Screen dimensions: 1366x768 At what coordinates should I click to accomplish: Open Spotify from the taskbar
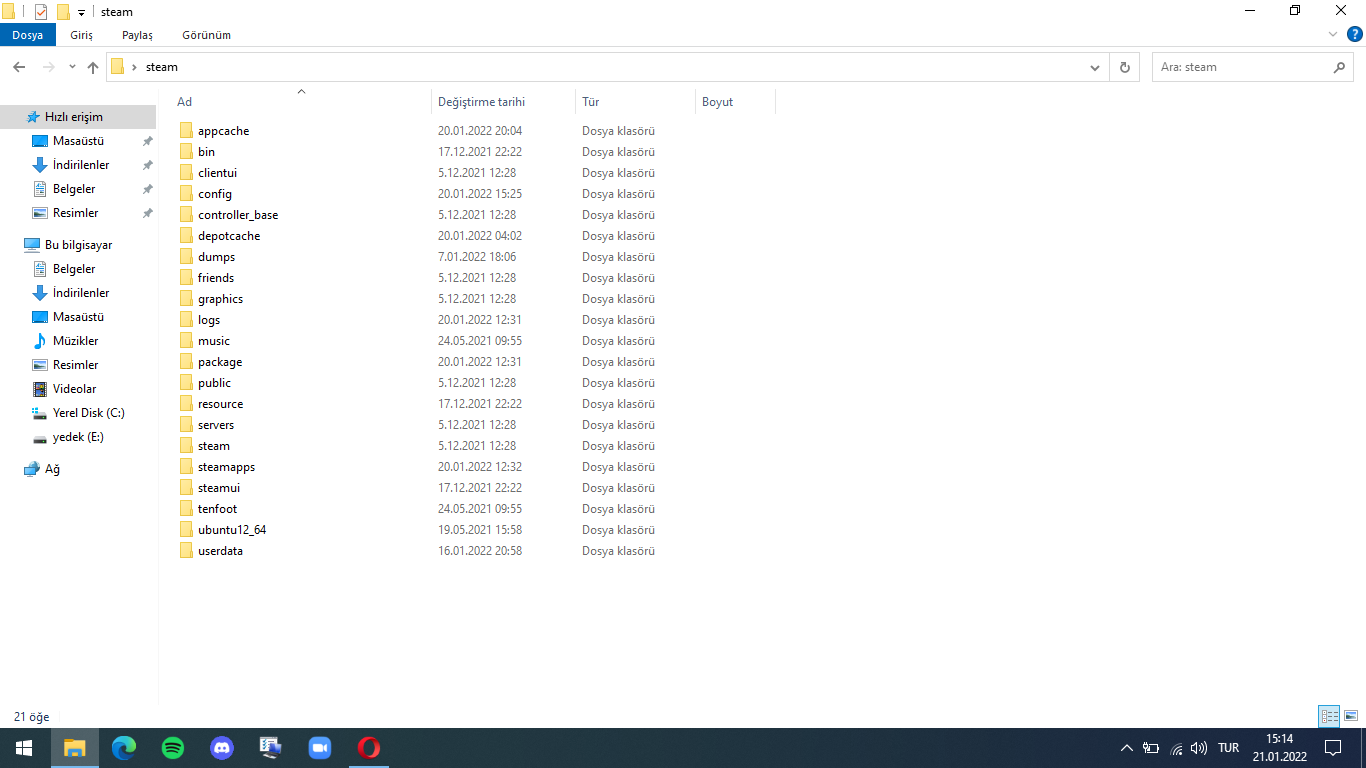[173, 748]
